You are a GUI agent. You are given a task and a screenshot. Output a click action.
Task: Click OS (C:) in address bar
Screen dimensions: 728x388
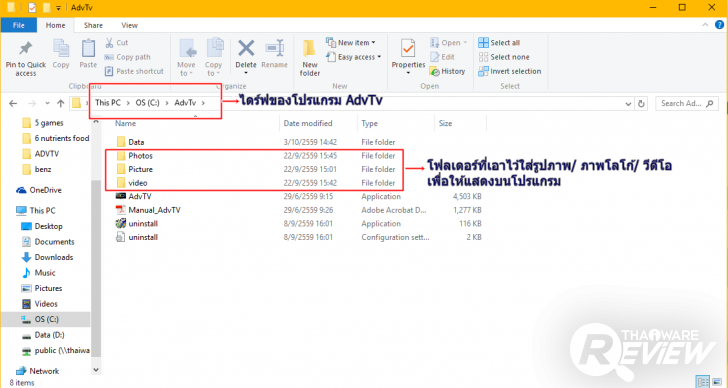(x=147, y=103)
